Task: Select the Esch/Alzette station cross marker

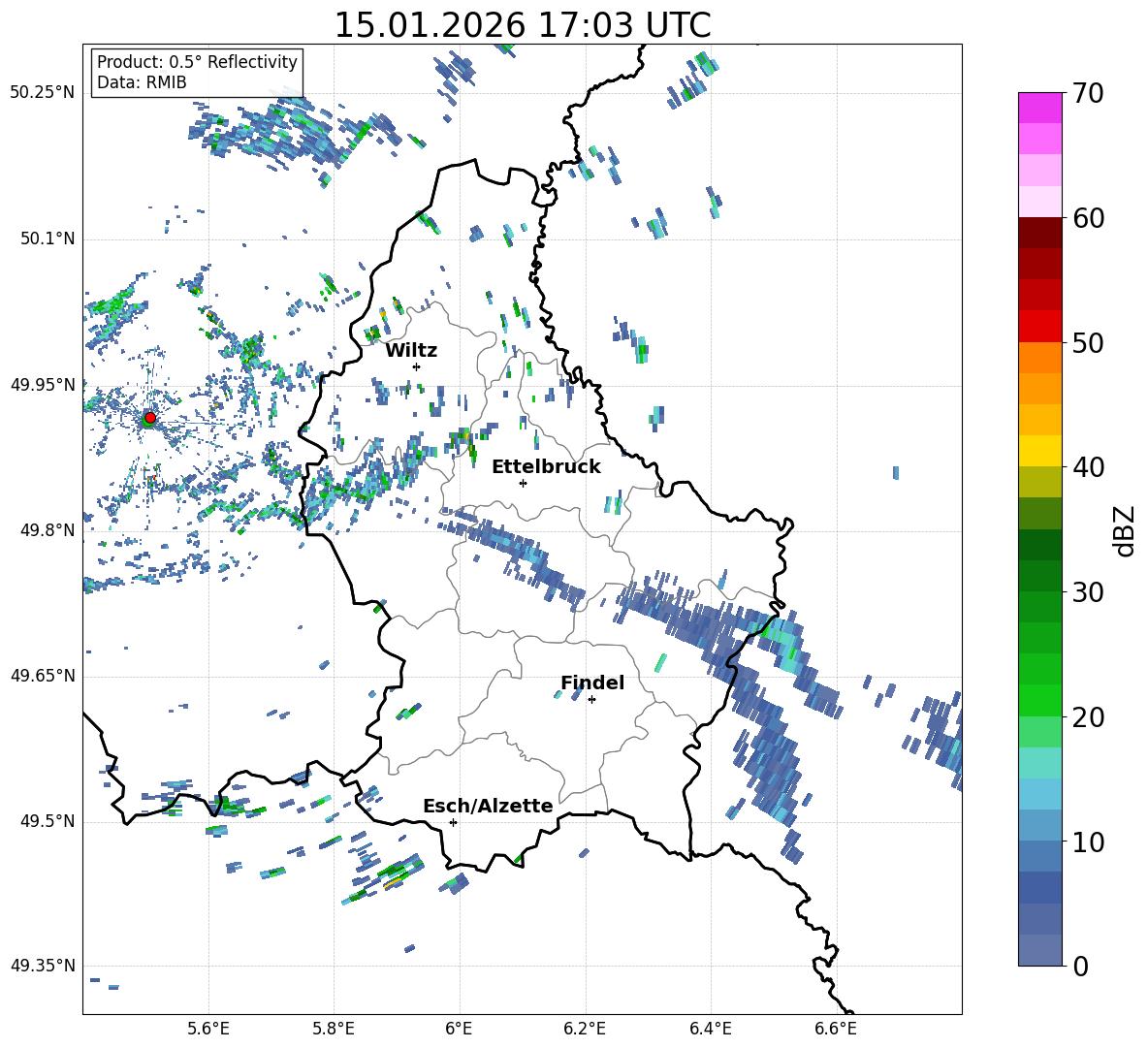Action: click(453, 822)
